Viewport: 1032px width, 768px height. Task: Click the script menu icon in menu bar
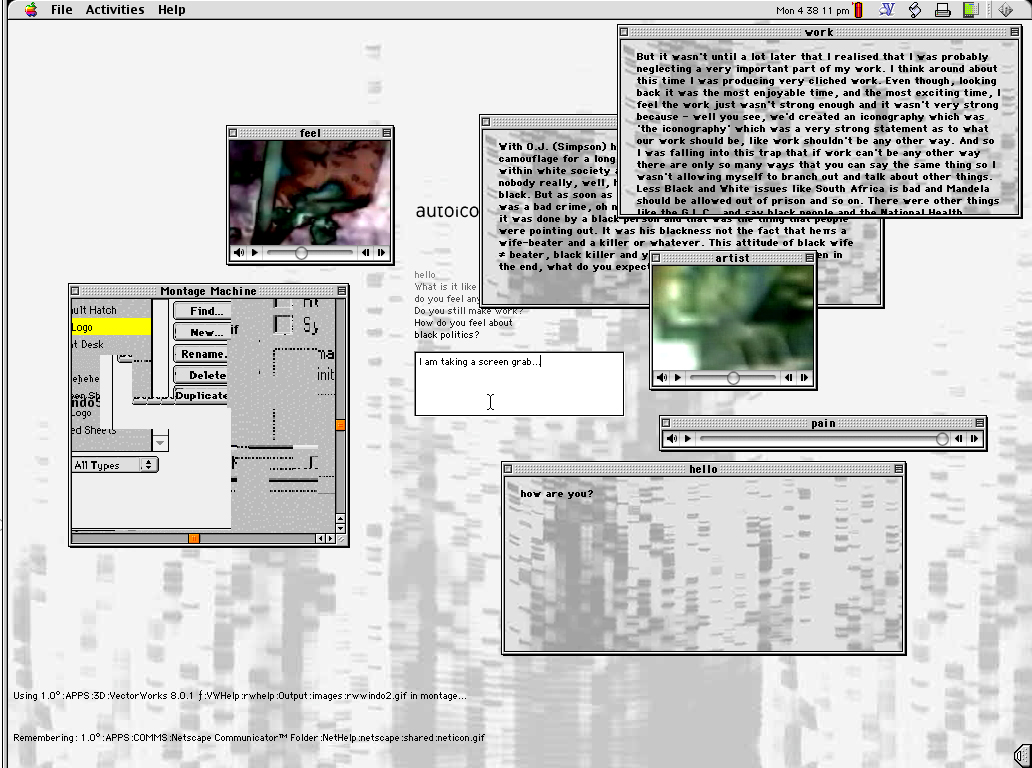coord(914,10)
